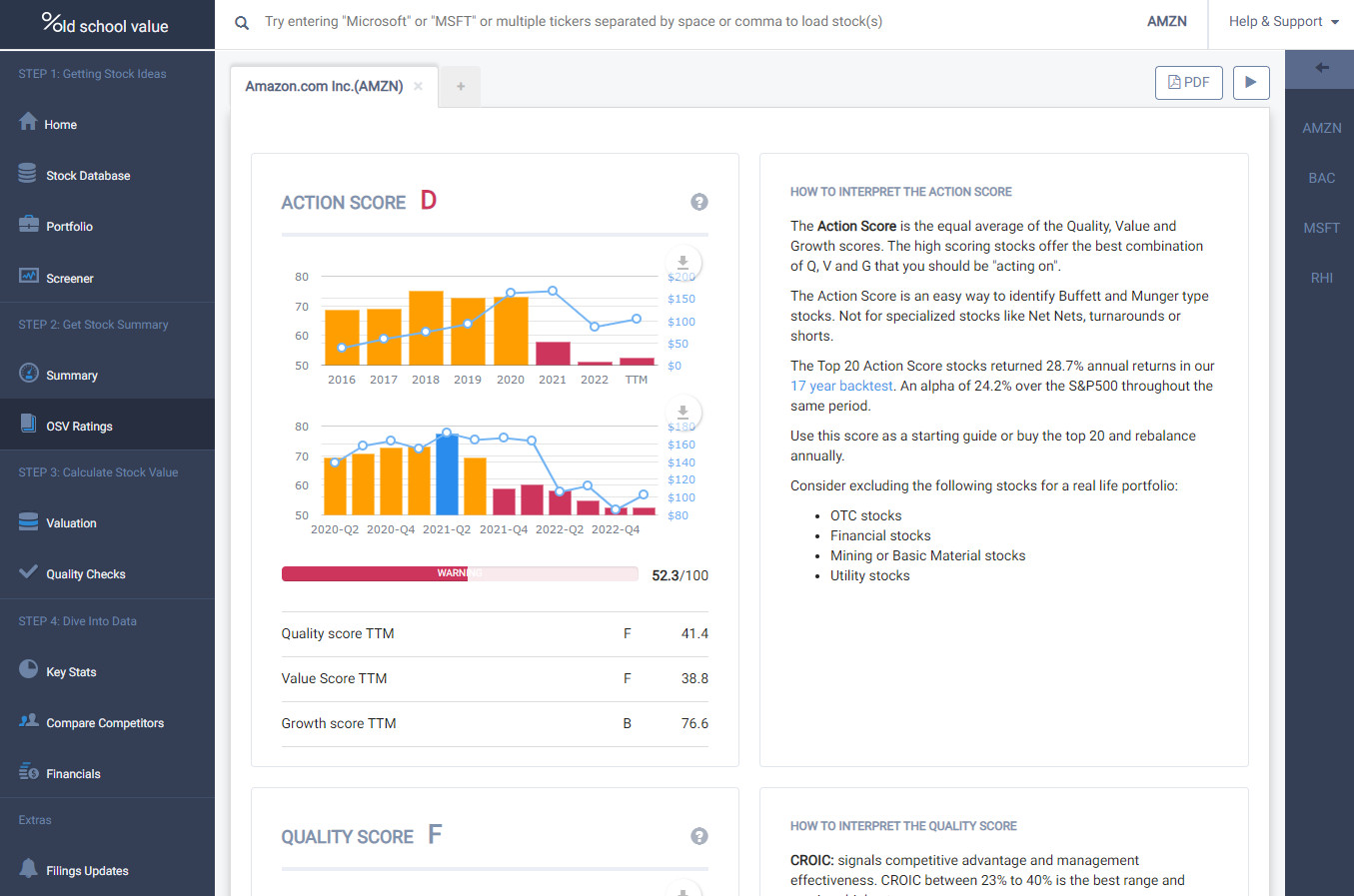Open OSV Ratings via its document icon
The width and height of the screenshot is (1354, 896).
[x=28, y=424]
